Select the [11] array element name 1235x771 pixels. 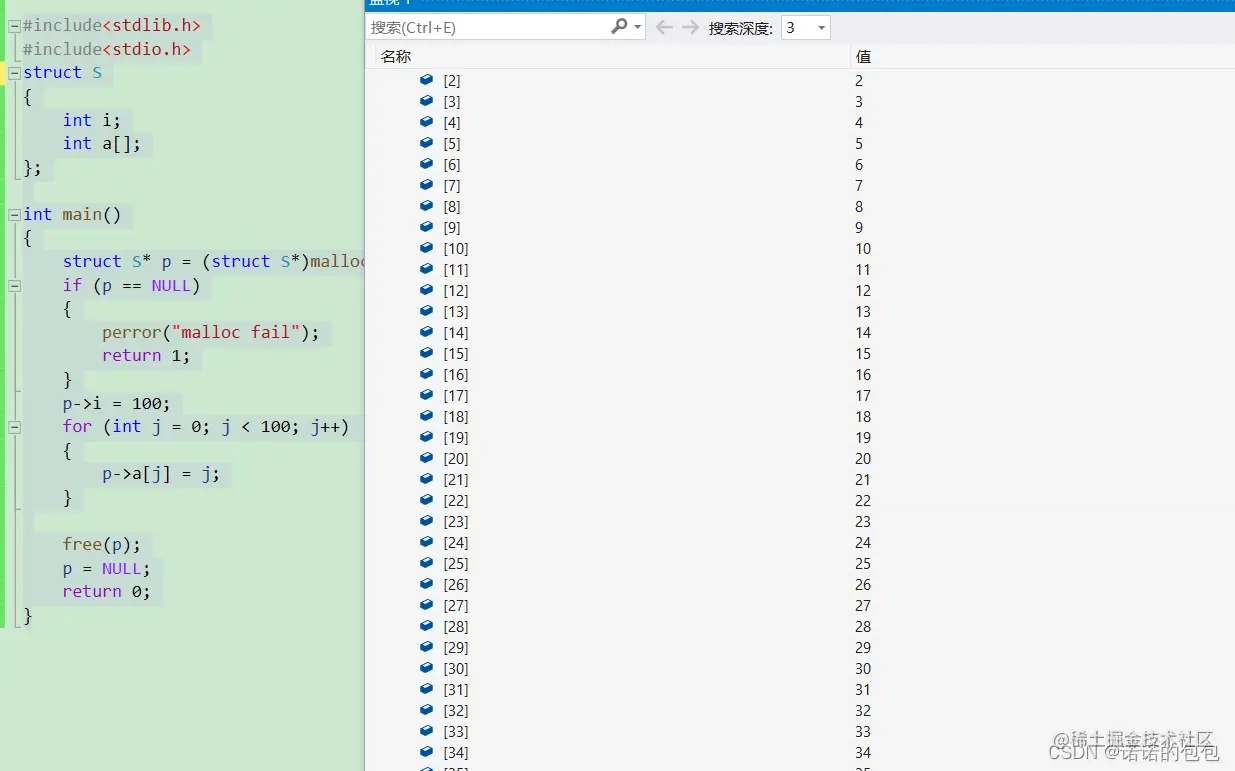[456, 270]
